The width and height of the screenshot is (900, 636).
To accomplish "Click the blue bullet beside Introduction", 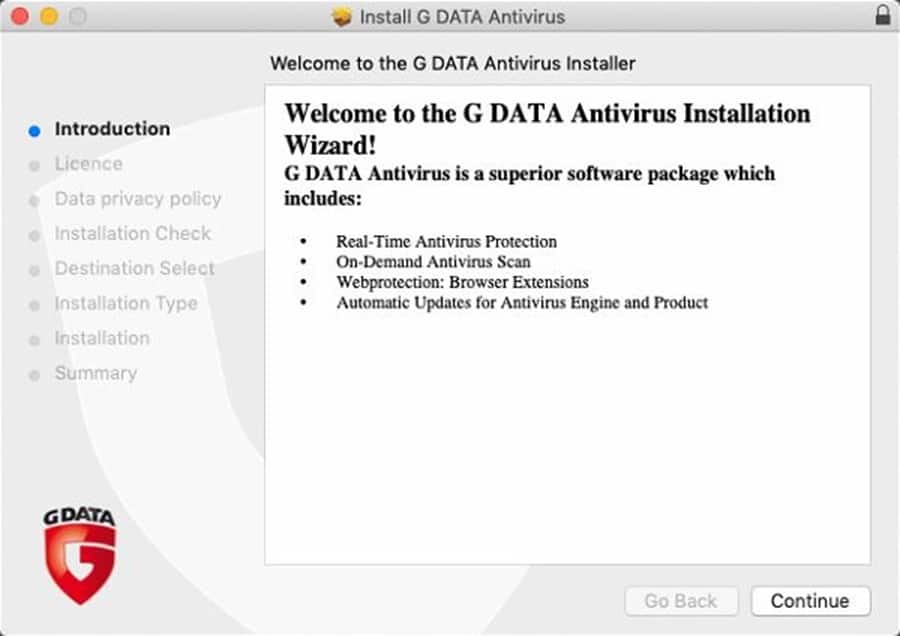I will [35, 129].
